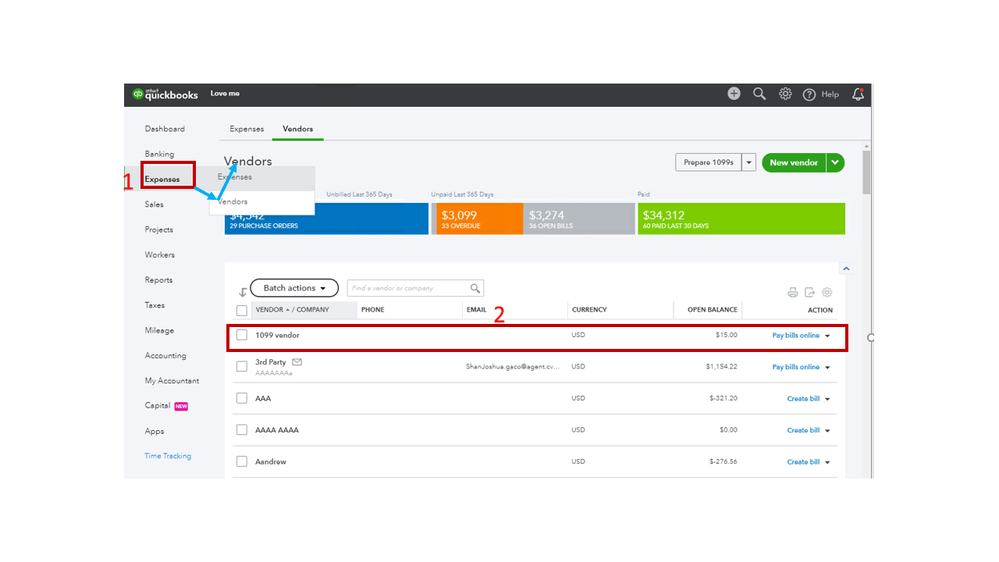Open the 1099 vendor name
The width and height of the screenshot is (999, 562).
[277, 335]
